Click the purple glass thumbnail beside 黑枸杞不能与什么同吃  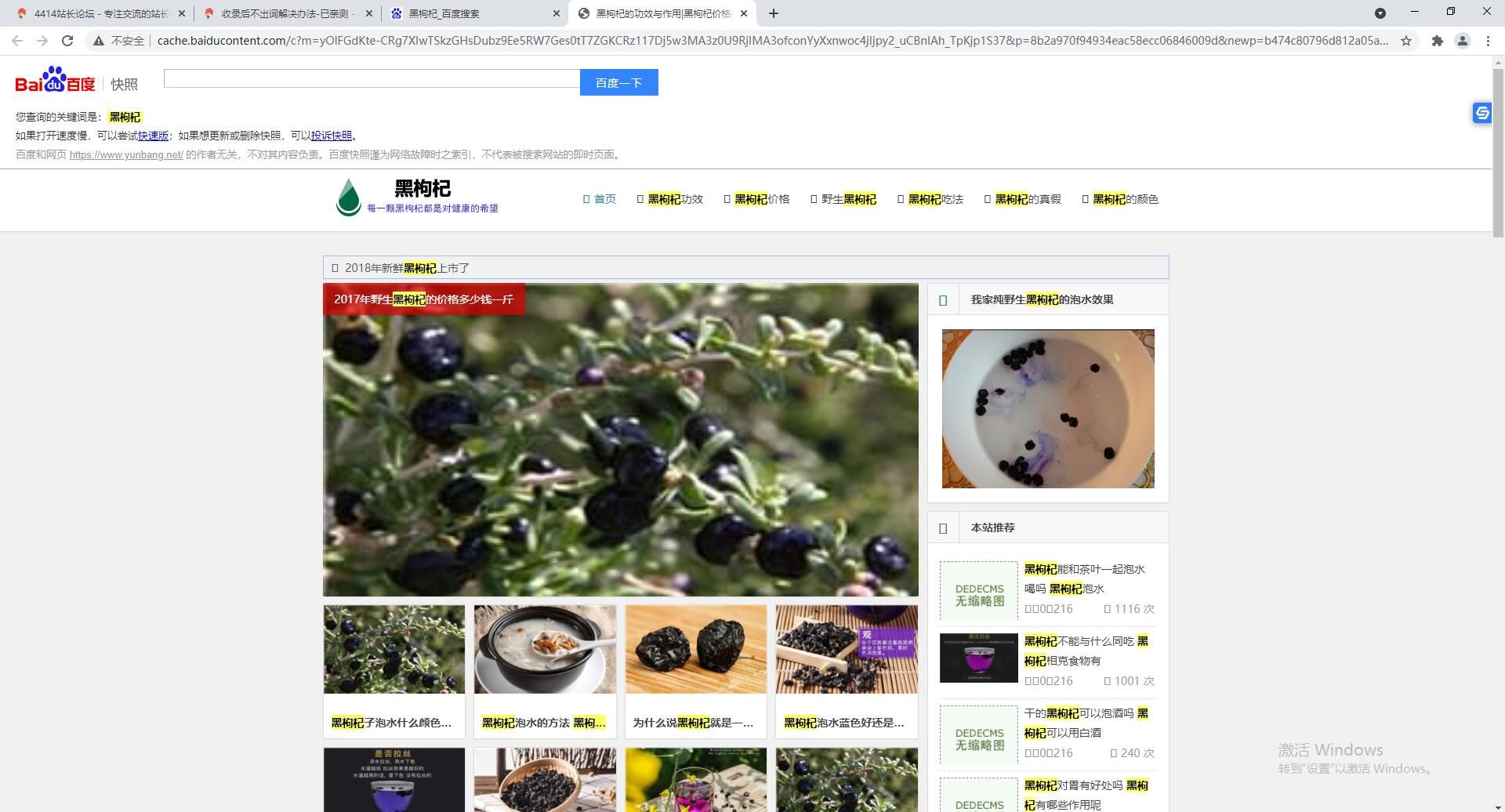(x=979, y=658)
